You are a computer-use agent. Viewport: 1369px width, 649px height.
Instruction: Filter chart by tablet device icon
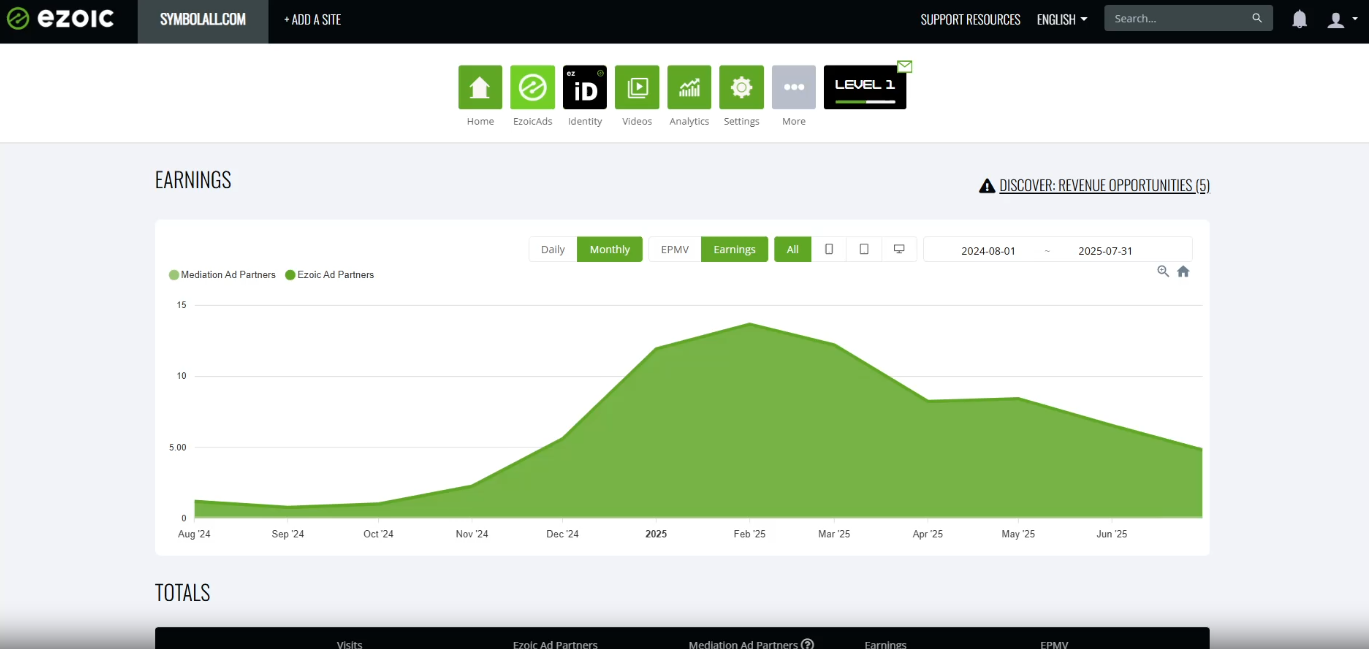tap(864, 249)
